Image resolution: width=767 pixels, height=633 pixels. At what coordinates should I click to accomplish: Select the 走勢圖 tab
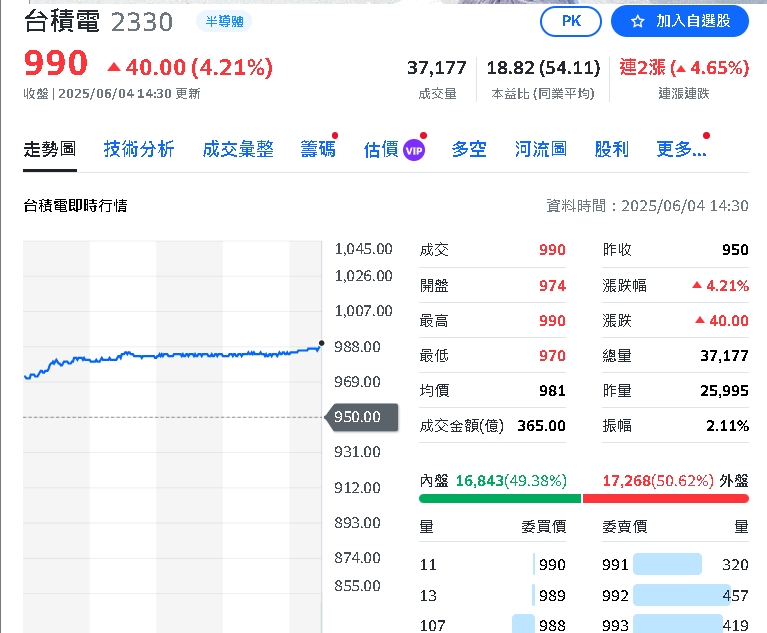pyautogui.click(x=50, y=149)
